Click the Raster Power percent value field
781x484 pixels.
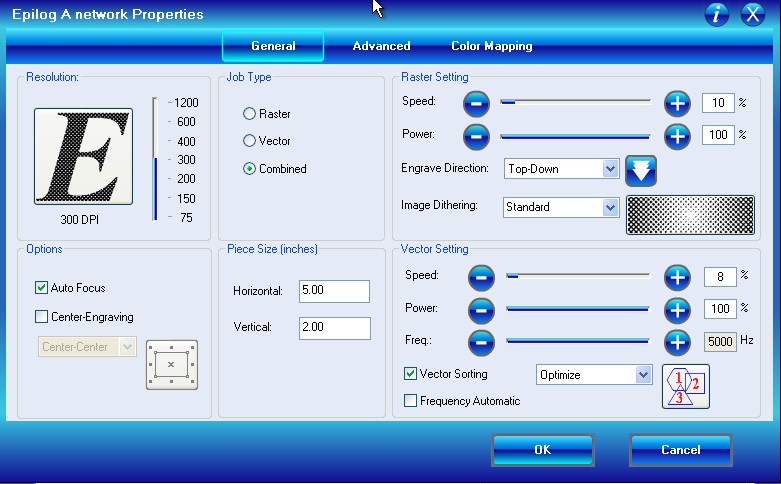(718, 135)
